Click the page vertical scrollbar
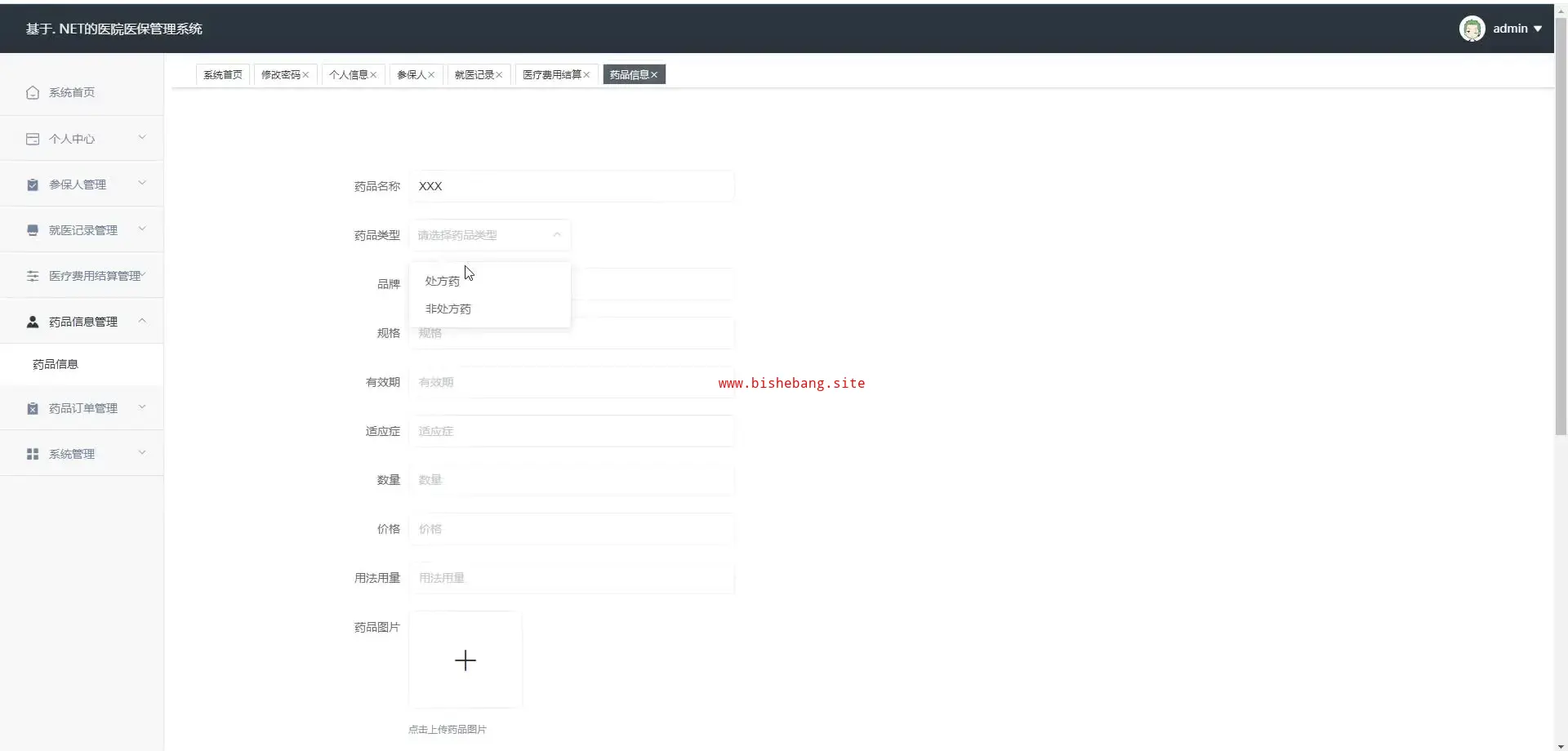 1561,229
